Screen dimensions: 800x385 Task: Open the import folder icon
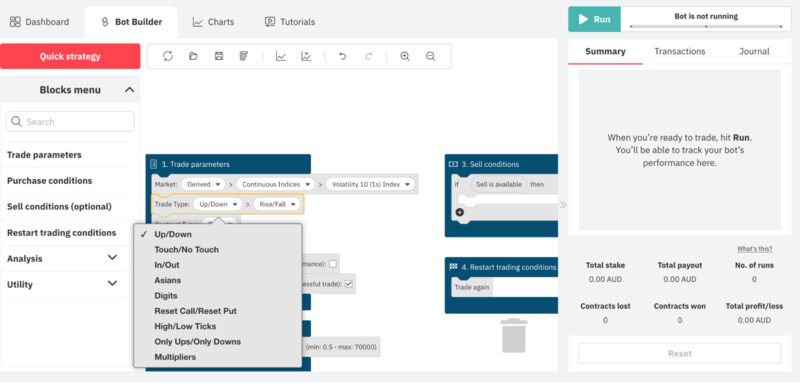[193, 57]
